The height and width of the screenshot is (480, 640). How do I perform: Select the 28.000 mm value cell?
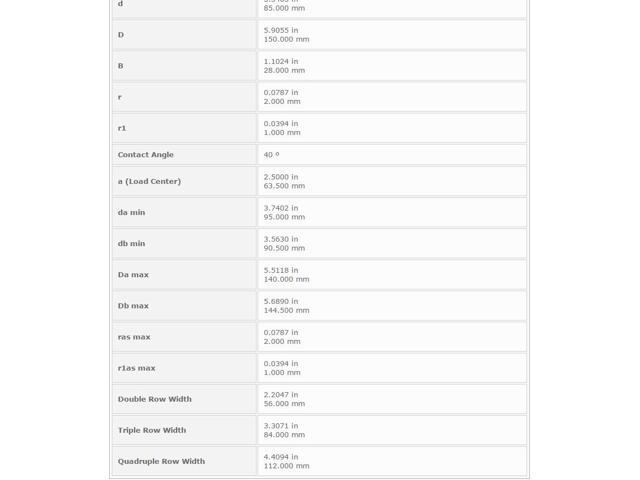coord(392,66)
